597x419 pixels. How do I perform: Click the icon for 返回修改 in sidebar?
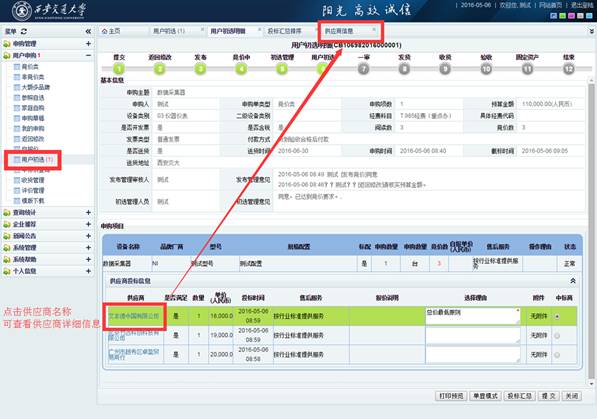point(17,139)
